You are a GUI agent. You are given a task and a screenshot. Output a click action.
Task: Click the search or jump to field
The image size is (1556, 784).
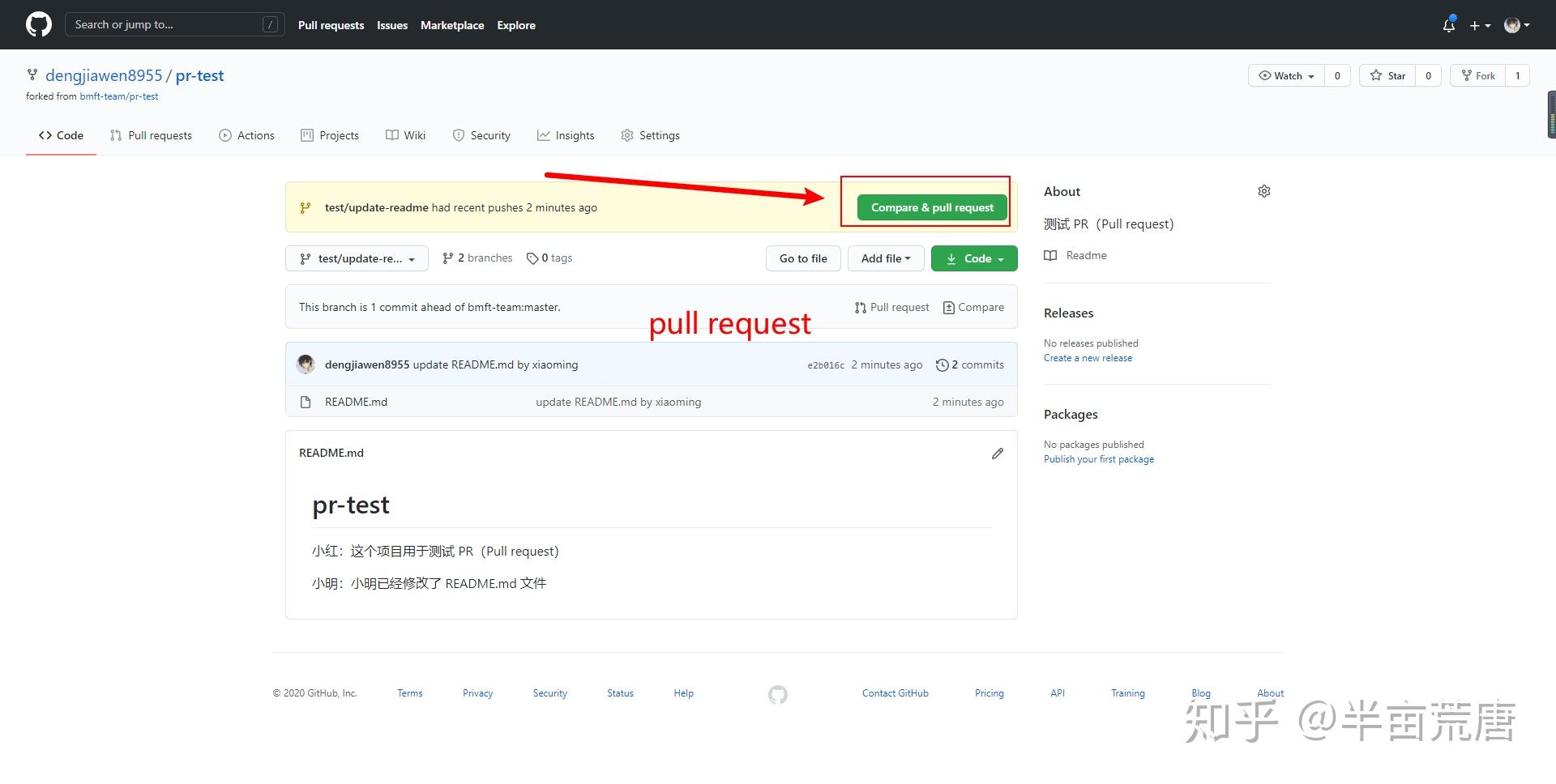click(174, 24)
